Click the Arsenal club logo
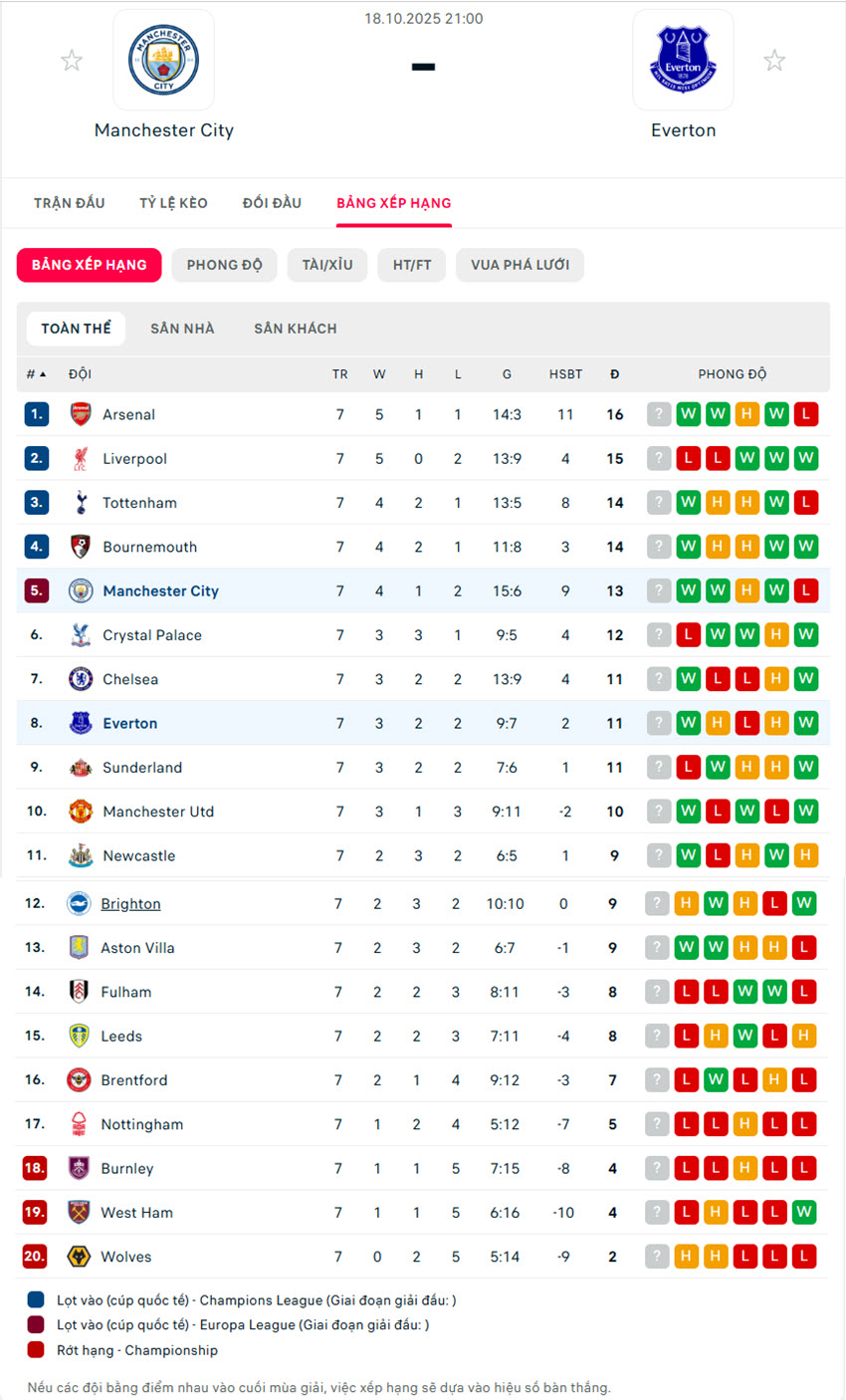846x1400 pixels. [x=81, y=414]
